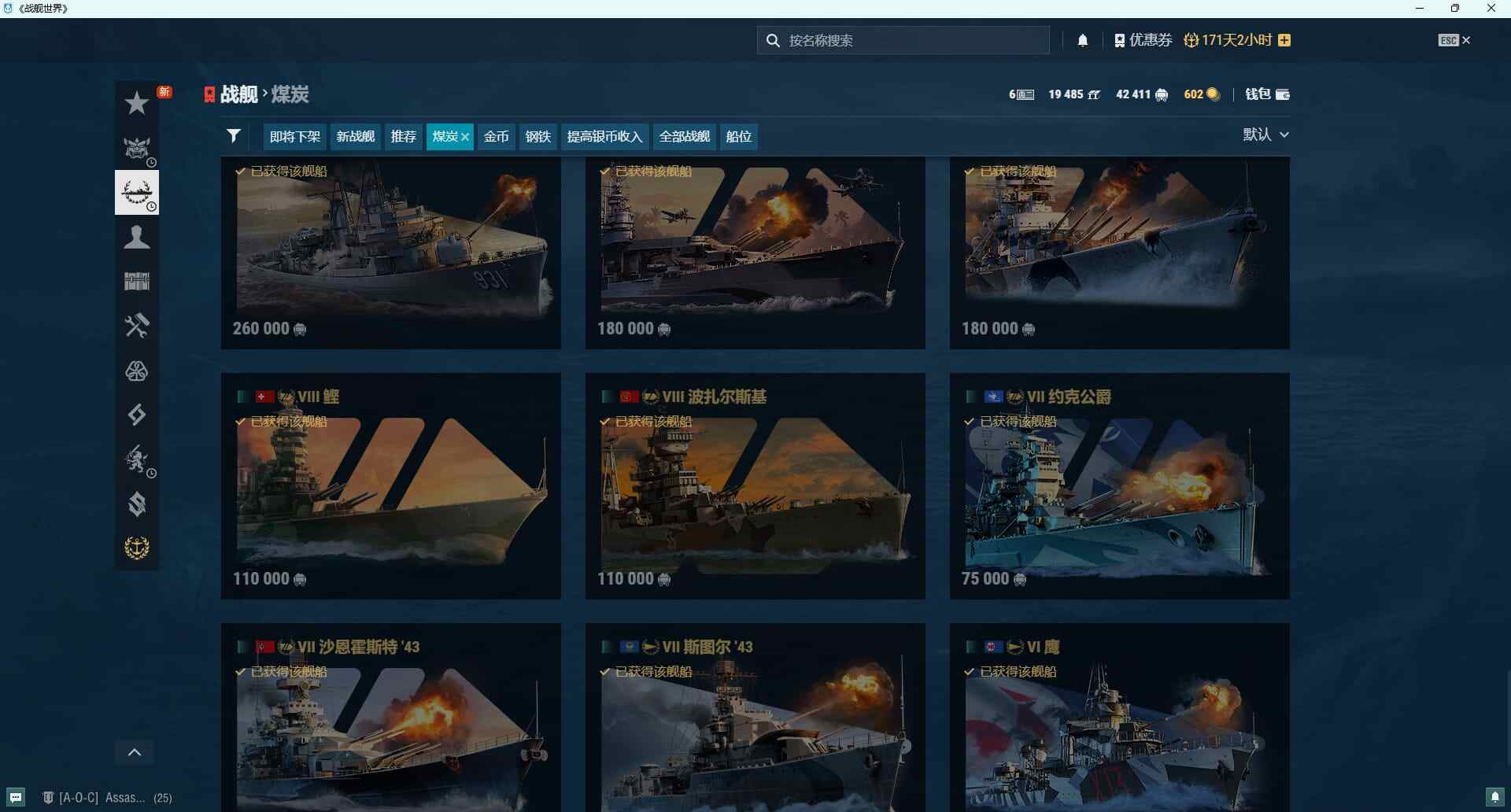Remove the 煤炭 filter with its X

point(465,137)
